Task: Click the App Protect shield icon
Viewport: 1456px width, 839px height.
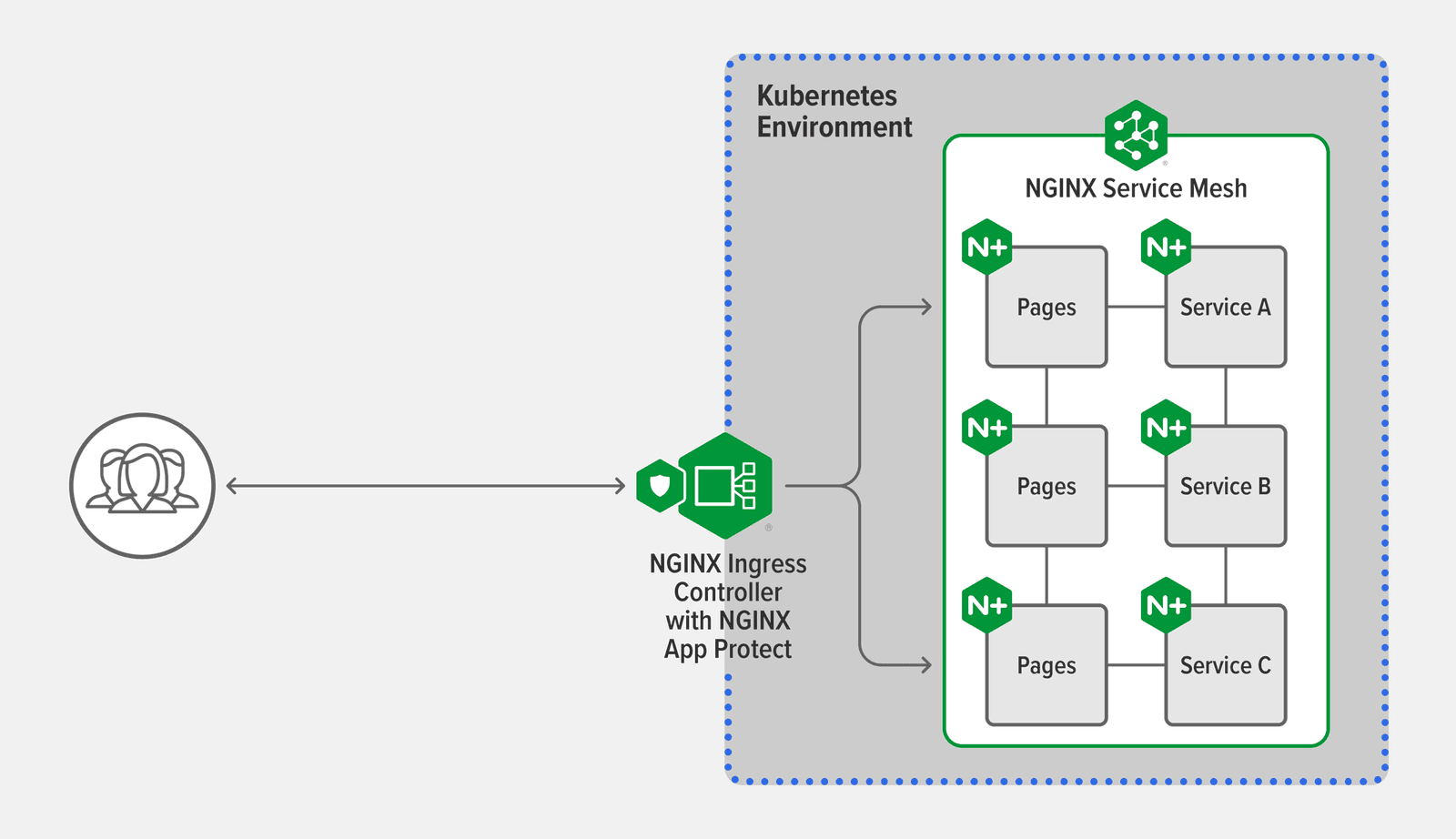Action: click(x=659, y=485)
